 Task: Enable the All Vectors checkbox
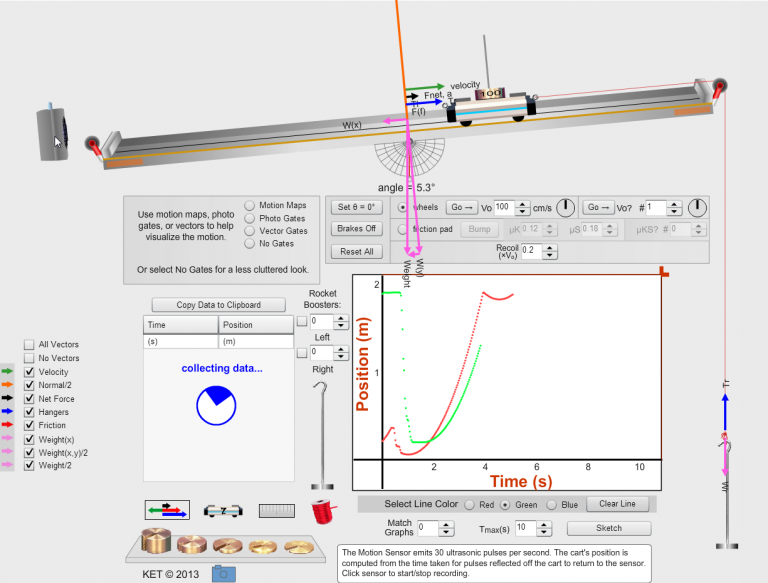point(28,345)
